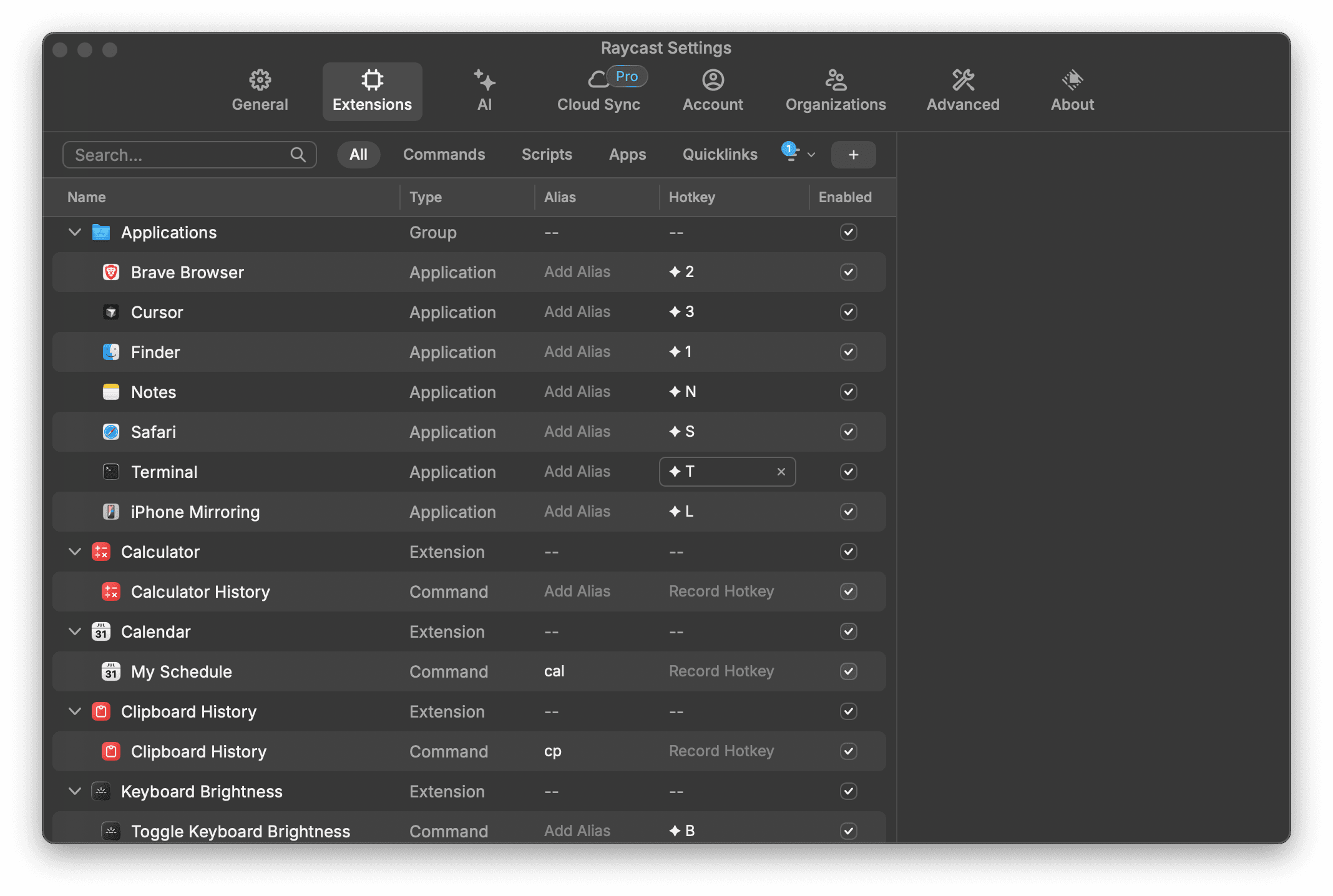1333x896 pixels.
Task: Click the Search extensions field
Action: 190,155
